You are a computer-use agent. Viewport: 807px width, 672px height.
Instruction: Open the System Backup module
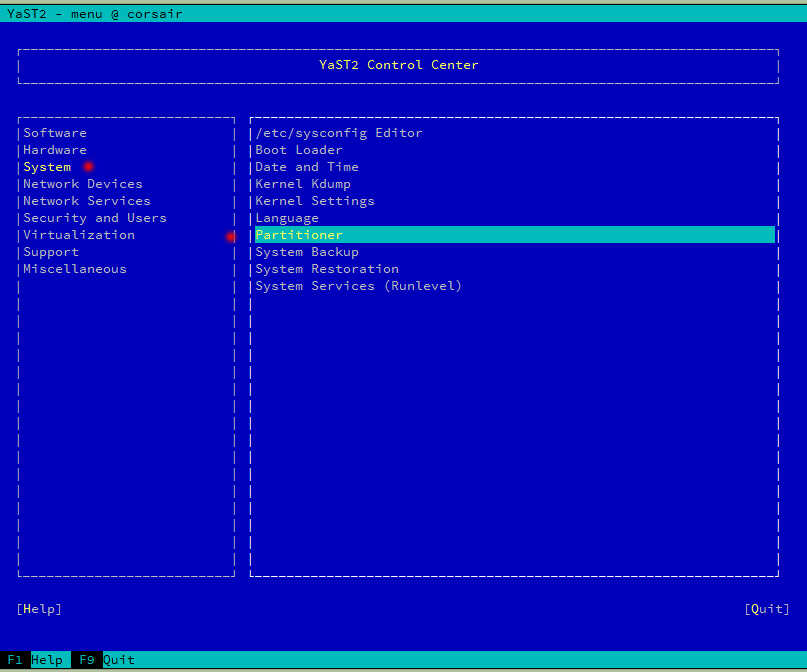pyautogui.click(x=307, y=252)
